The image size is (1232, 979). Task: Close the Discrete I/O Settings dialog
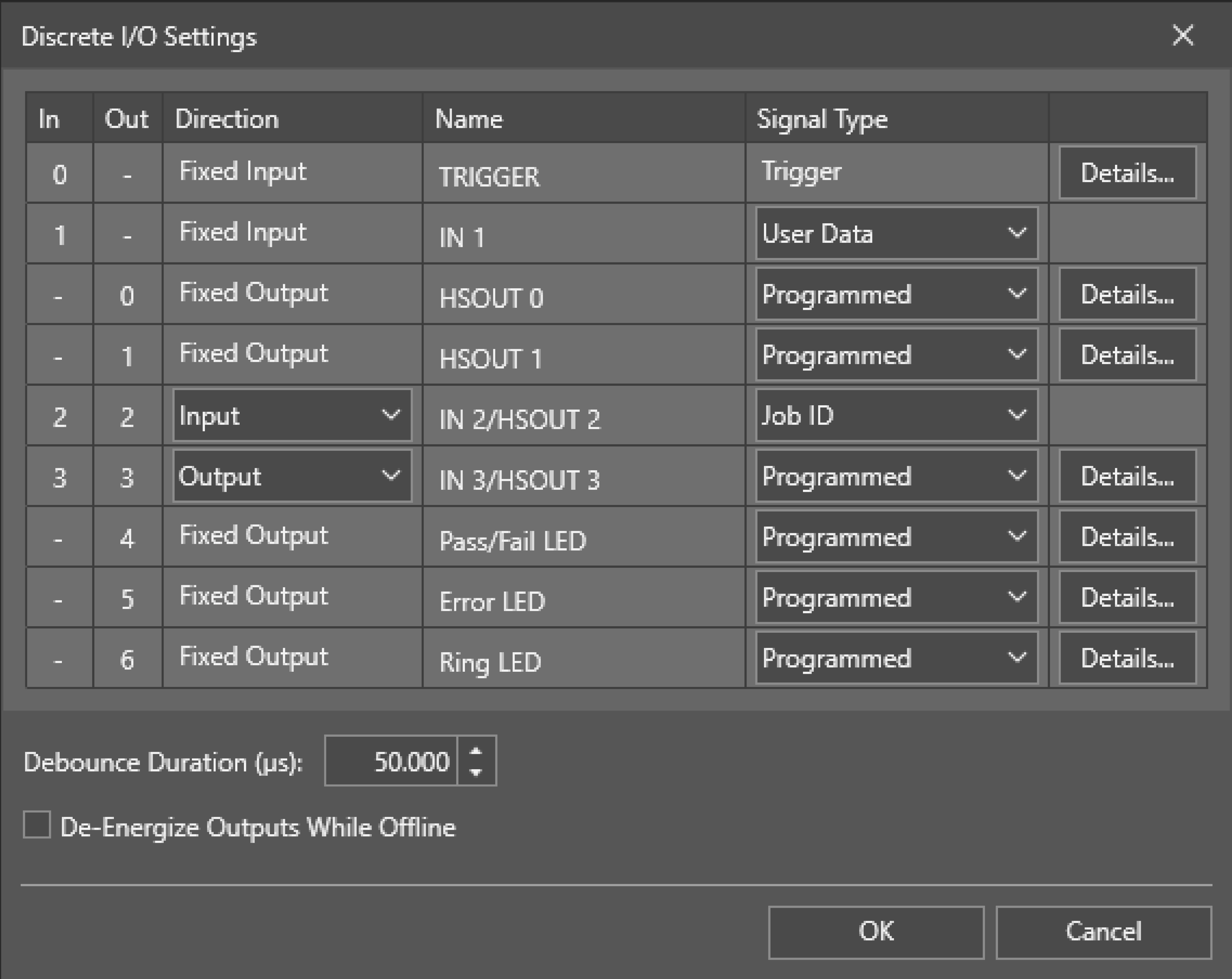[1182, 36]
